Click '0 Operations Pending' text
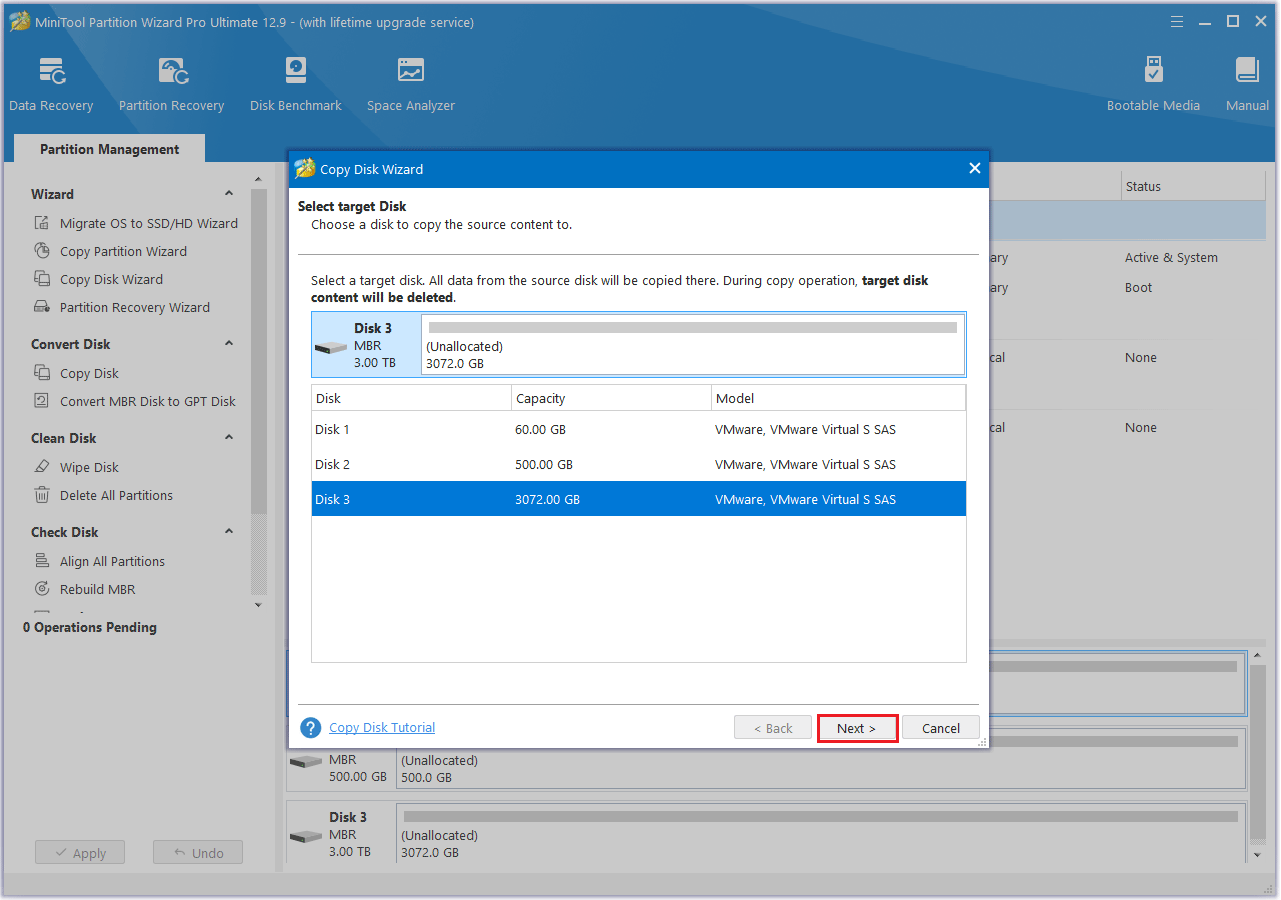 coord(90,627)
